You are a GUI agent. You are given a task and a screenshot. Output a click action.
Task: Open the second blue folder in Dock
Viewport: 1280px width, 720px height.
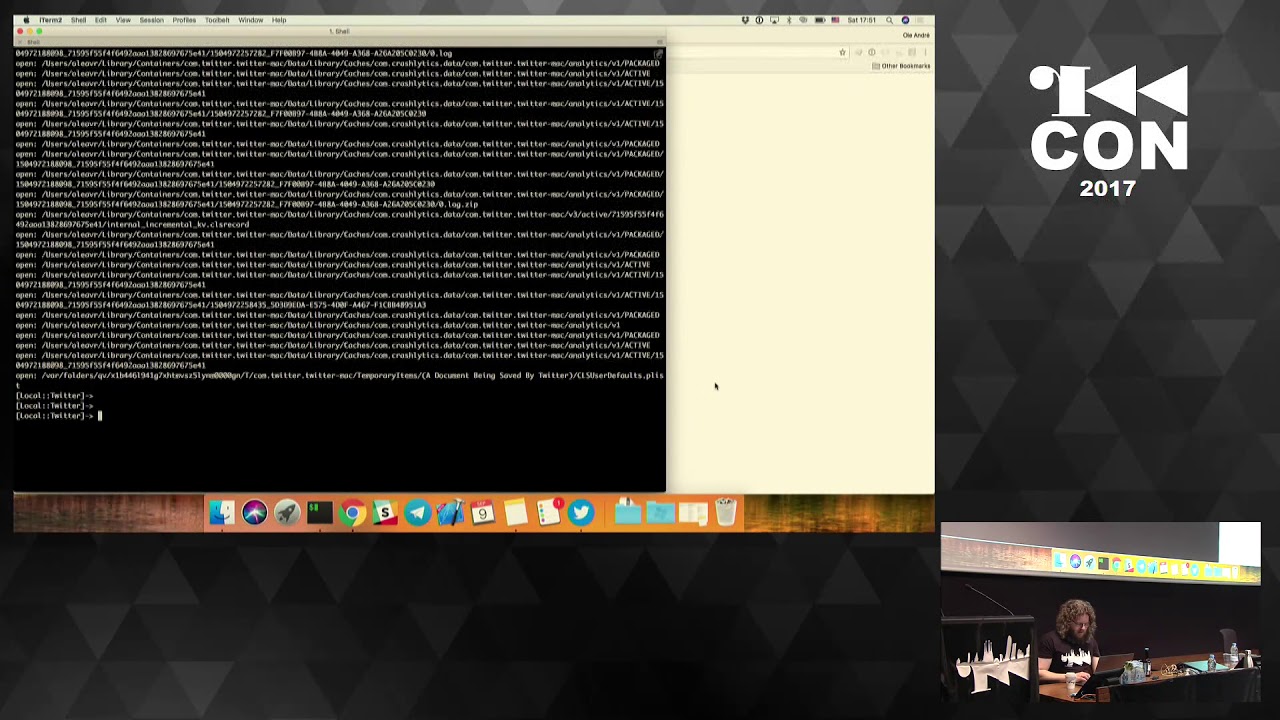[660, 513]
